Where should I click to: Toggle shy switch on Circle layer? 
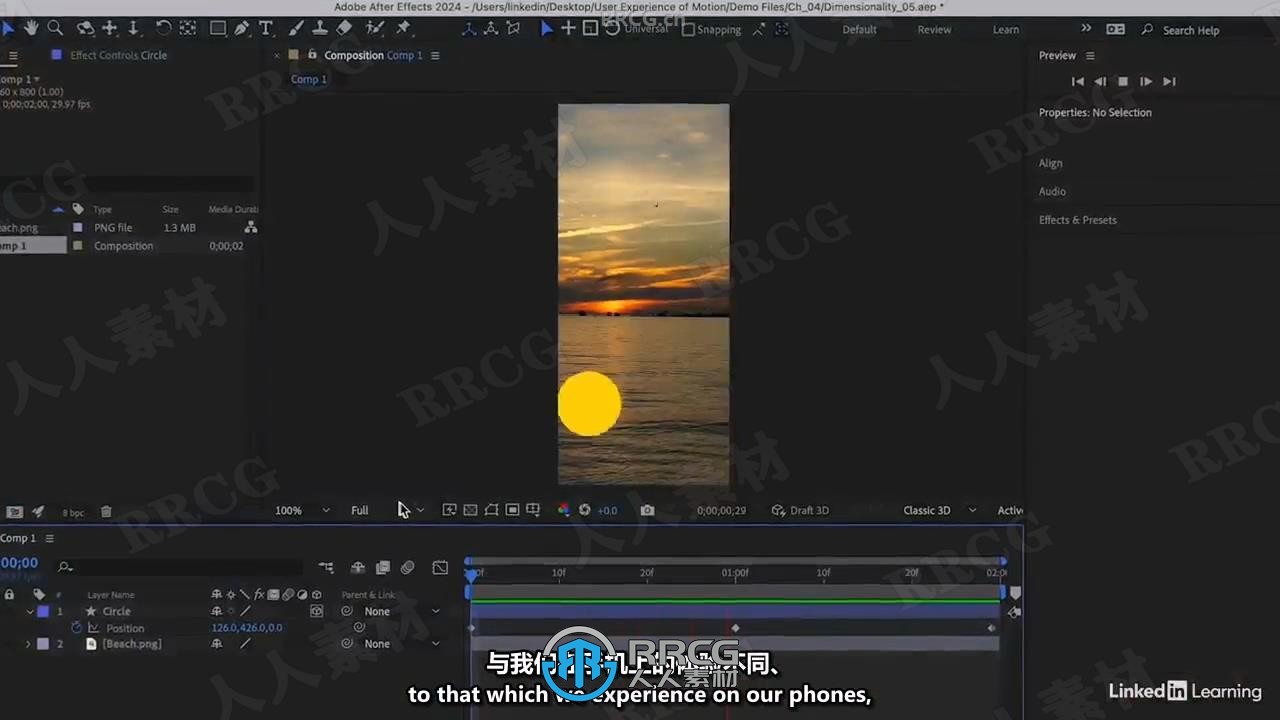pyautogui.click(x=216, y=611)
